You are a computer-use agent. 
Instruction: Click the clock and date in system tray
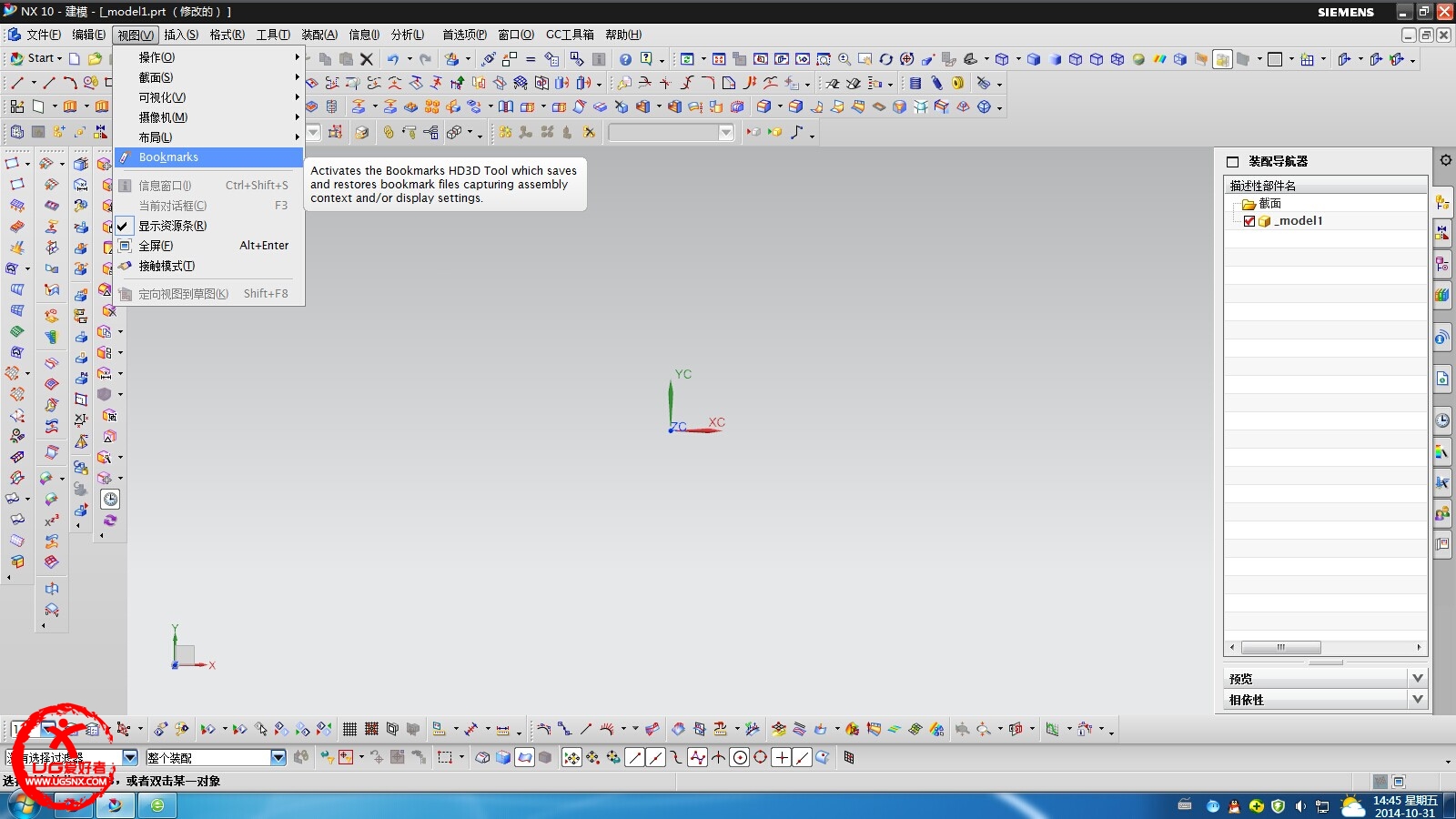(x=1406, y=806)
